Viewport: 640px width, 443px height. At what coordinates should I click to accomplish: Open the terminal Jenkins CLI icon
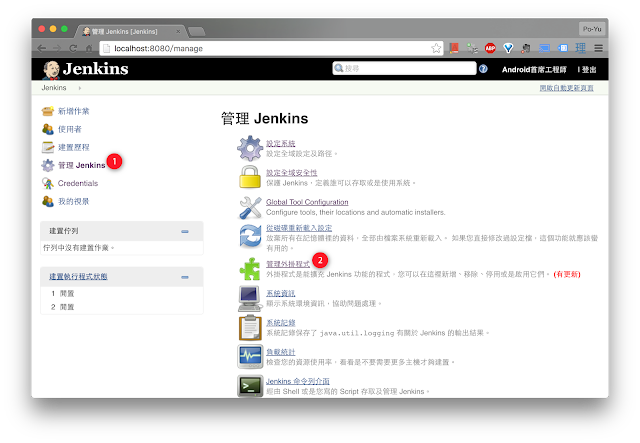tap(250, 386)
